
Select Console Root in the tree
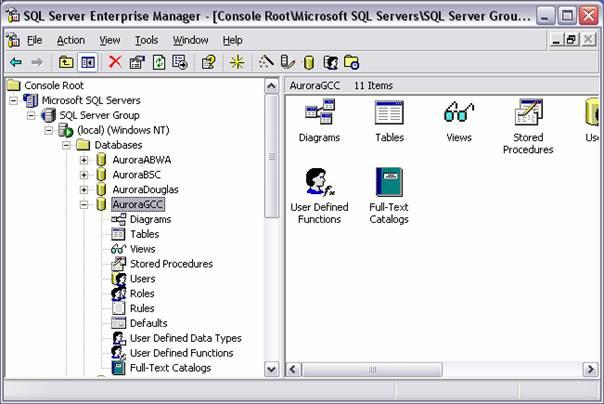[x=54, y=85]
